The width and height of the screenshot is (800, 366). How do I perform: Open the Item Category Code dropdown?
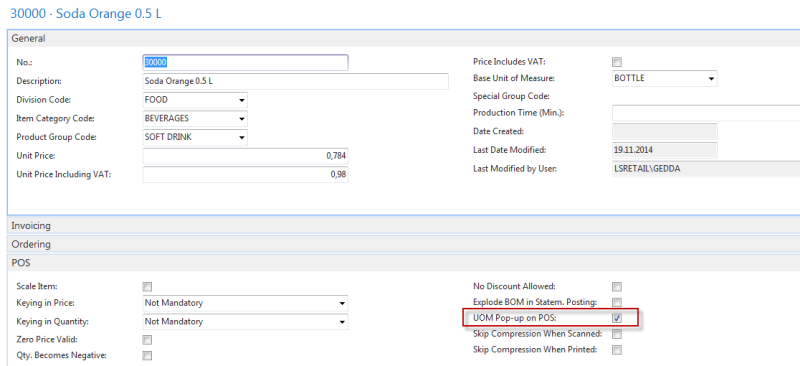pyautogui.click(x=241, y=119)
